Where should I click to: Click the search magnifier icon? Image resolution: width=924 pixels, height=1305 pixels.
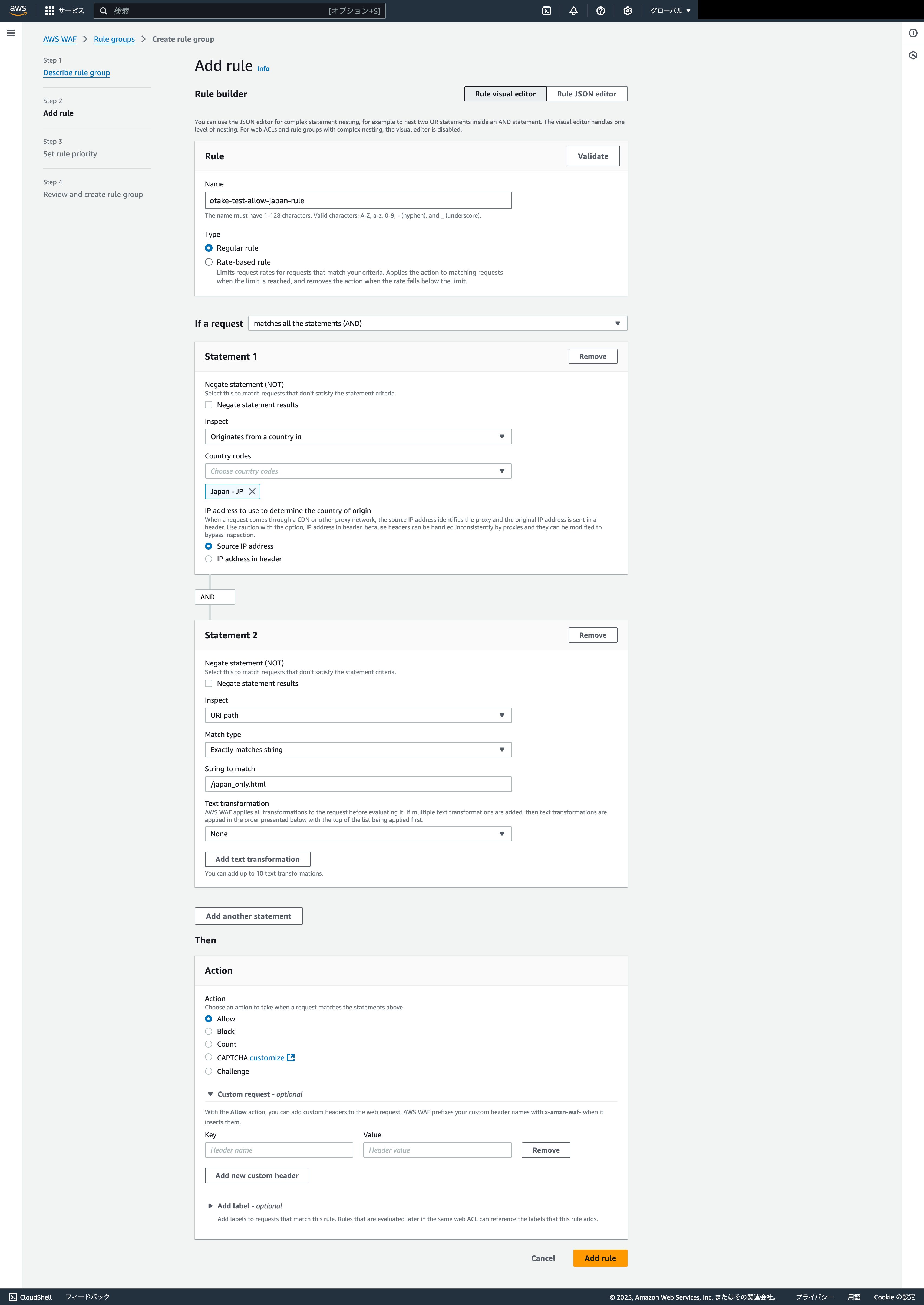104,11
